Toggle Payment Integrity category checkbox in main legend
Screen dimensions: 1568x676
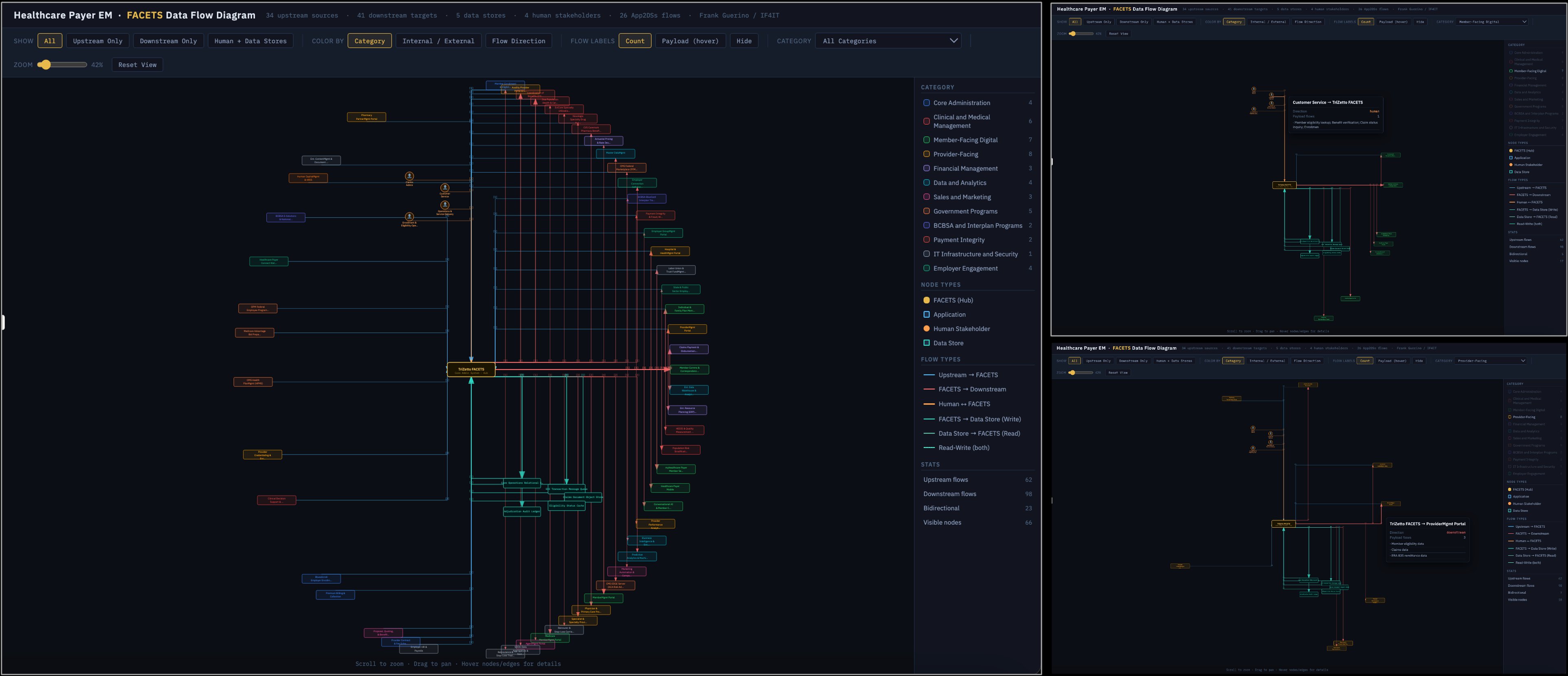927,240
